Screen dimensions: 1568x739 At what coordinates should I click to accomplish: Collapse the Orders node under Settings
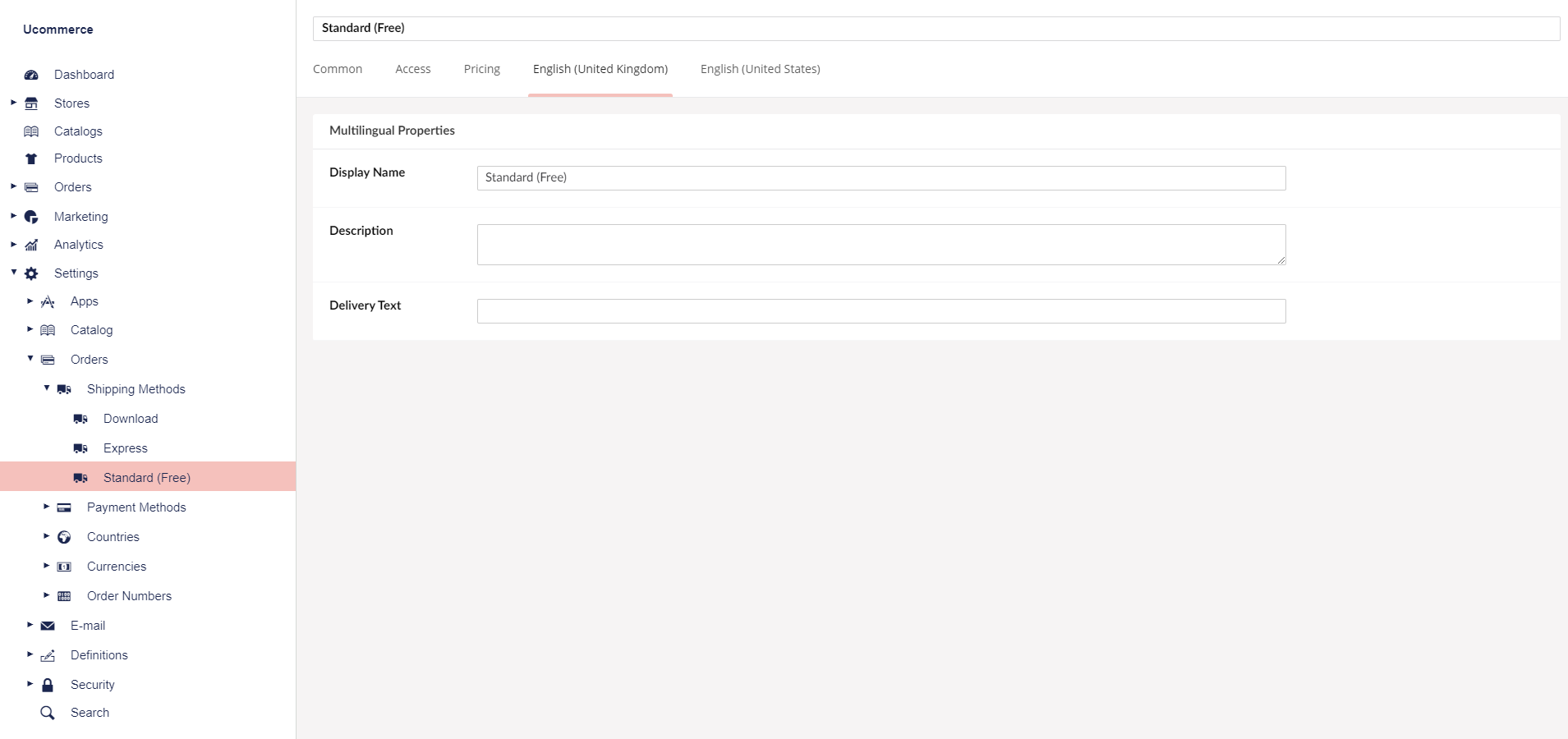pos(30,359)
